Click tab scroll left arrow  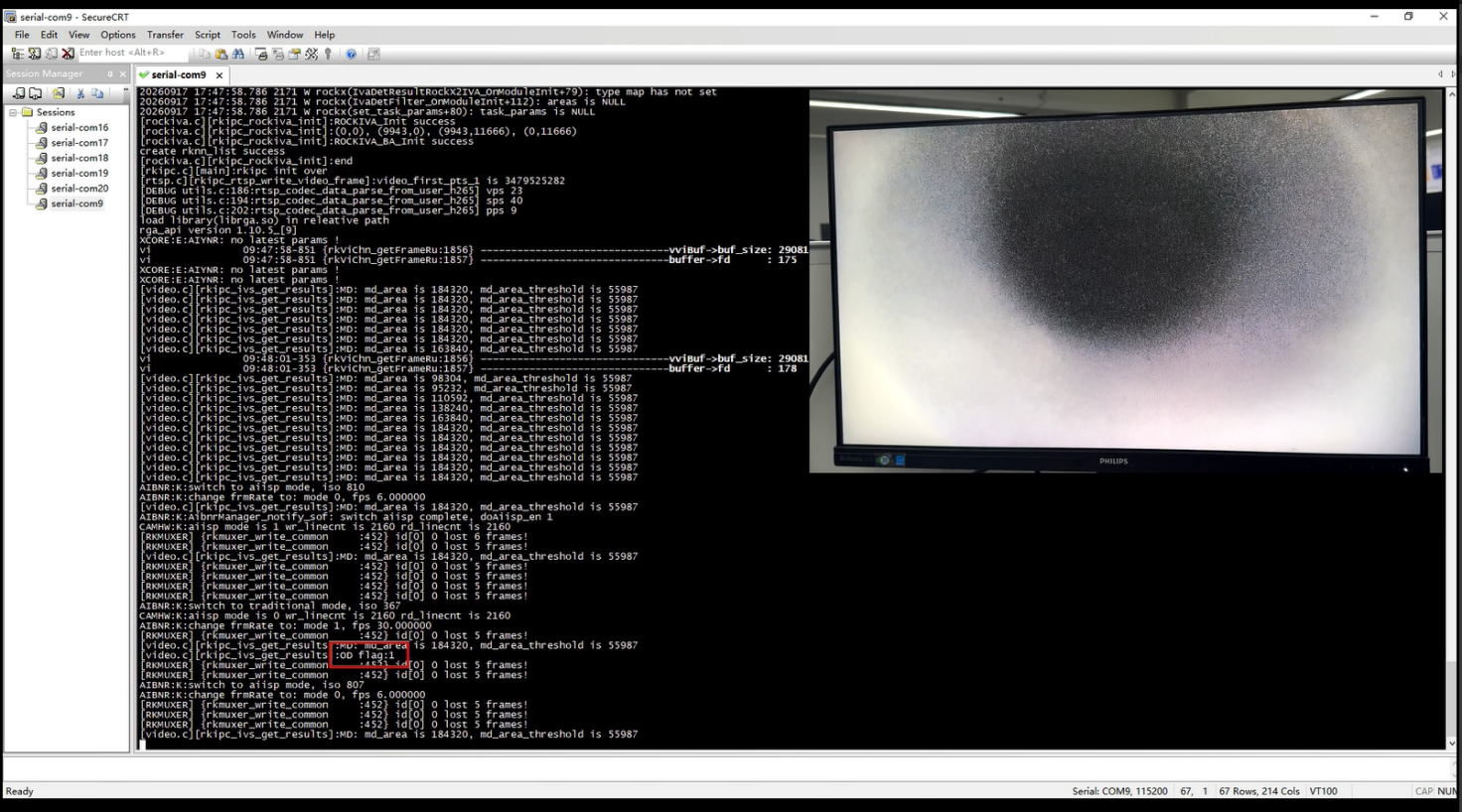[1440, 74]
